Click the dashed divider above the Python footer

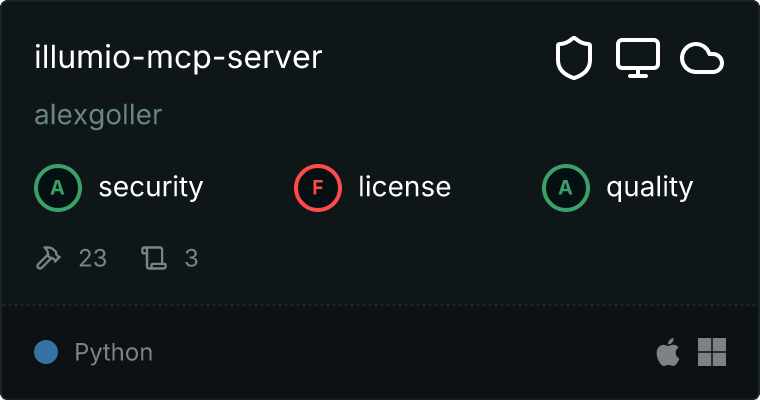click(x=380, y=304)
